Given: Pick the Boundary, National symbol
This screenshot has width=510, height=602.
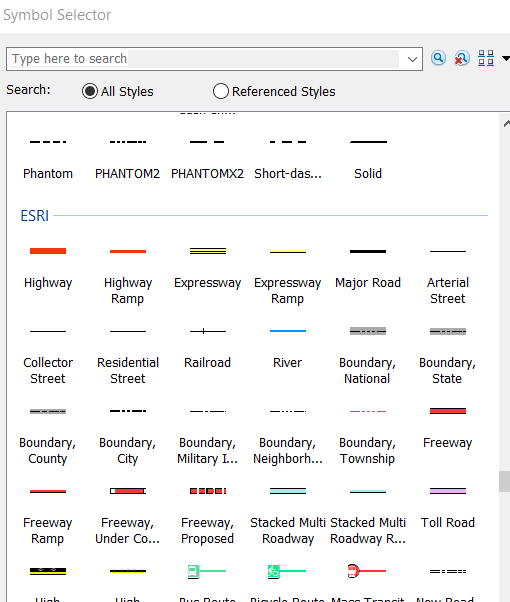Looking at the screenshot, I should point(368,354).
